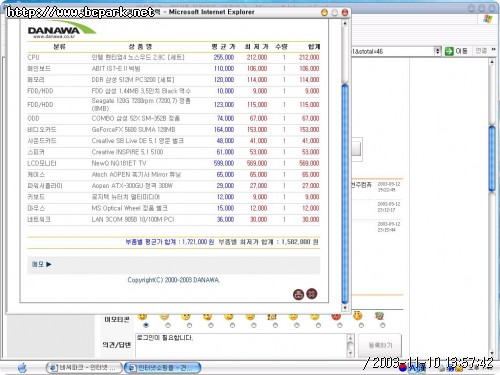Viewport: 500px width, 375px height.
Task: Click the 'Seagate 120G 7200rpm' product name
Action: point(141,105)
